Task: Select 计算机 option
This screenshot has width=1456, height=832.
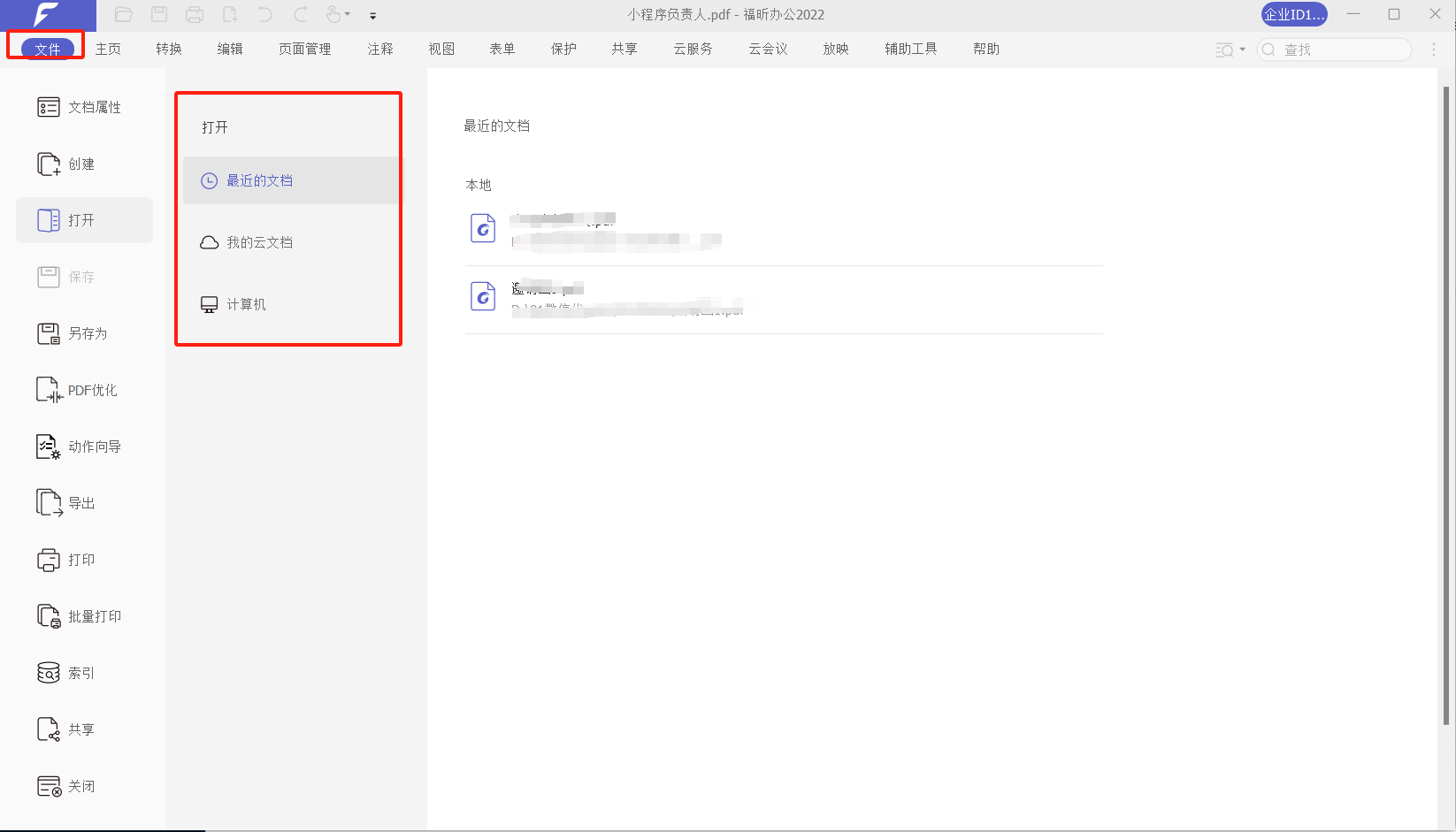Action: [x=292, y=304]
